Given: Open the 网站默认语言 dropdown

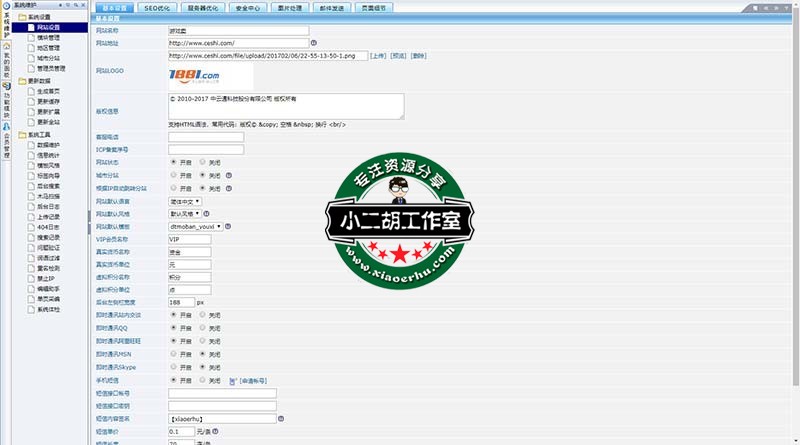Looking at the screenshot, I should [184, 201].
